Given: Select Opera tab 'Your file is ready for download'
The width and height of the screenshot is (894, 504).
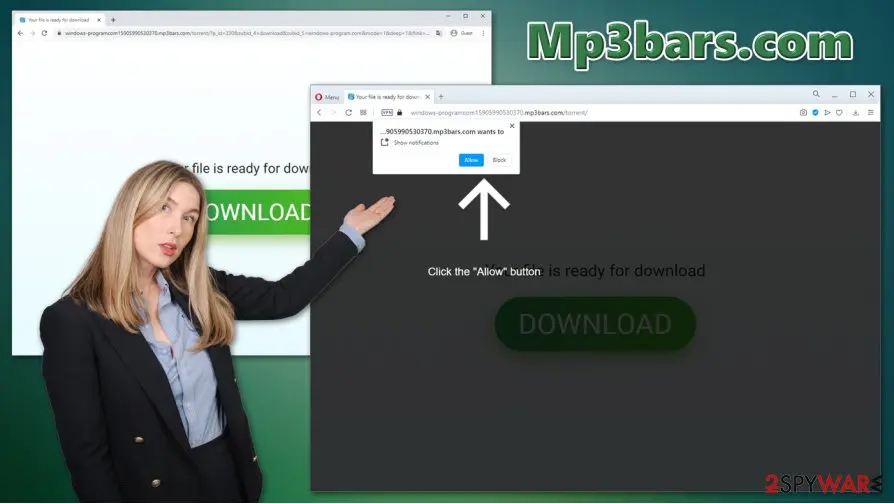Looking at the screenshot, I should [x=389, y=97].
